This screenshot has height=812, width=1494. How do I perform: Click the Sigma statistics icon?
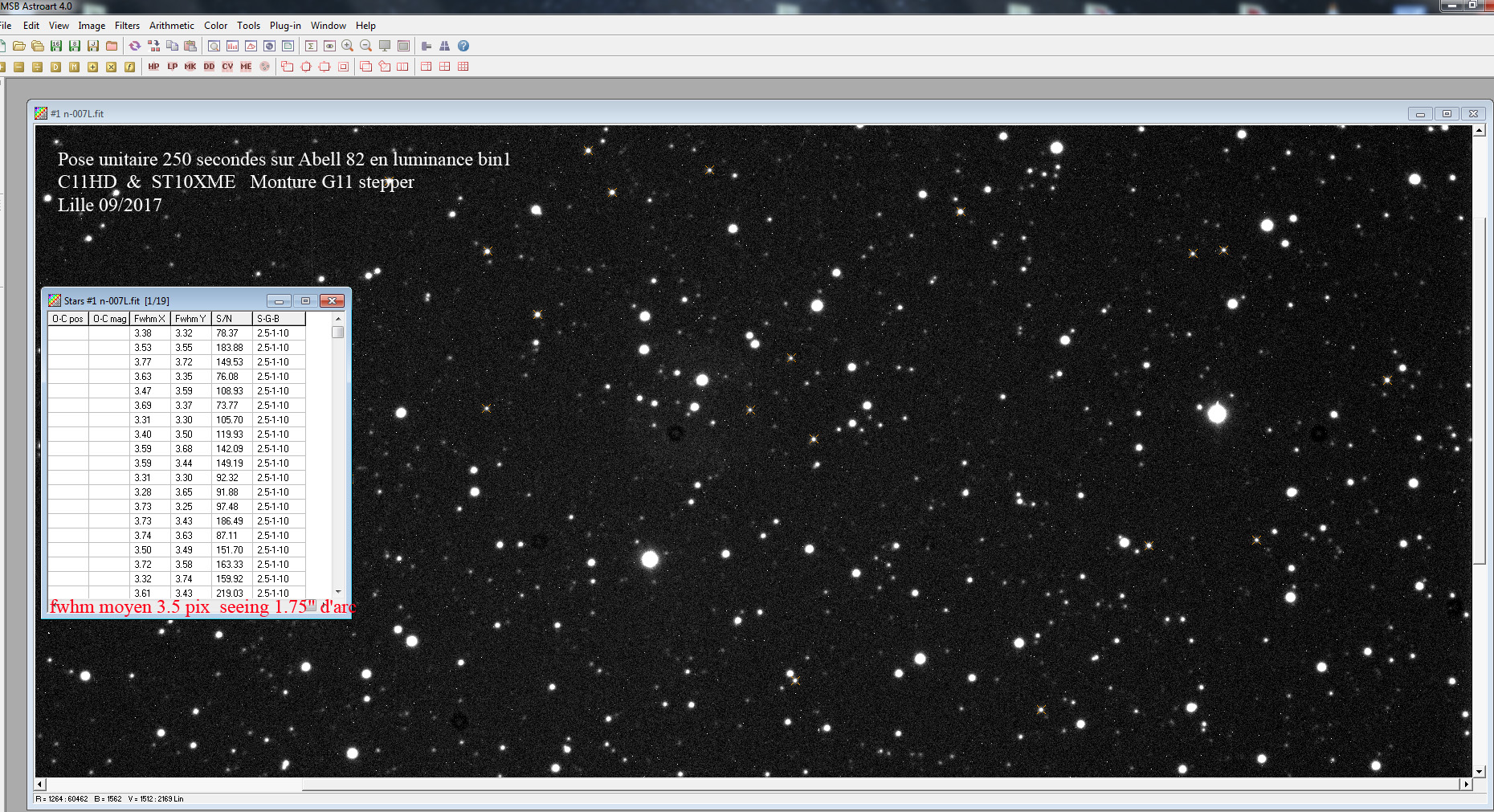click(x=311, y=46)
